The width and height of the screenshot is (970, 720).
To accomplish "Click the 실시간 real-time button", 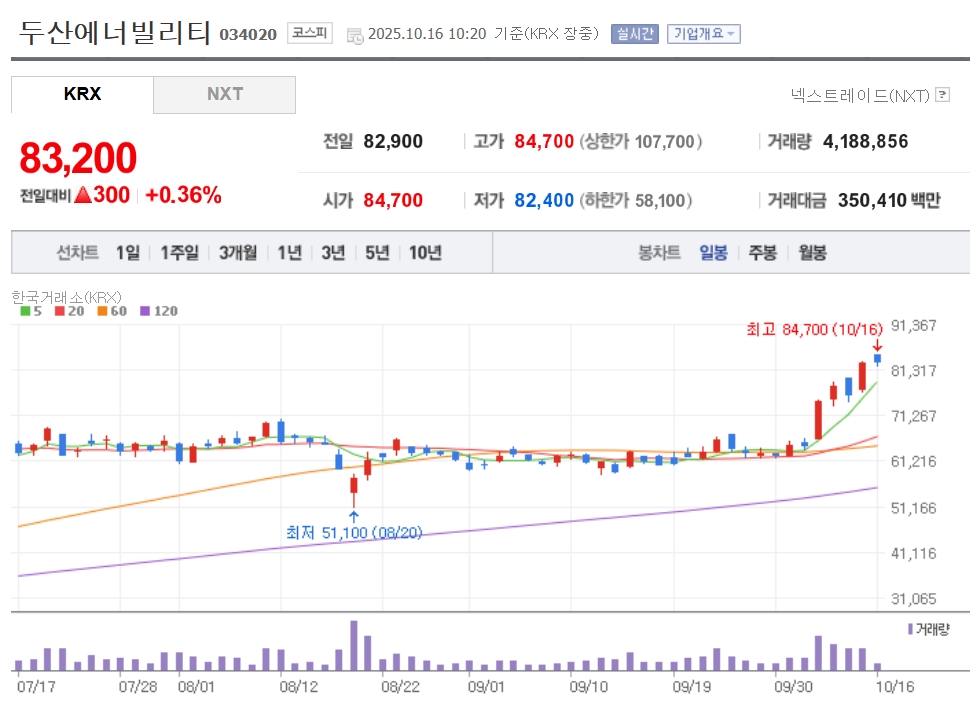I will click(635, 33).
